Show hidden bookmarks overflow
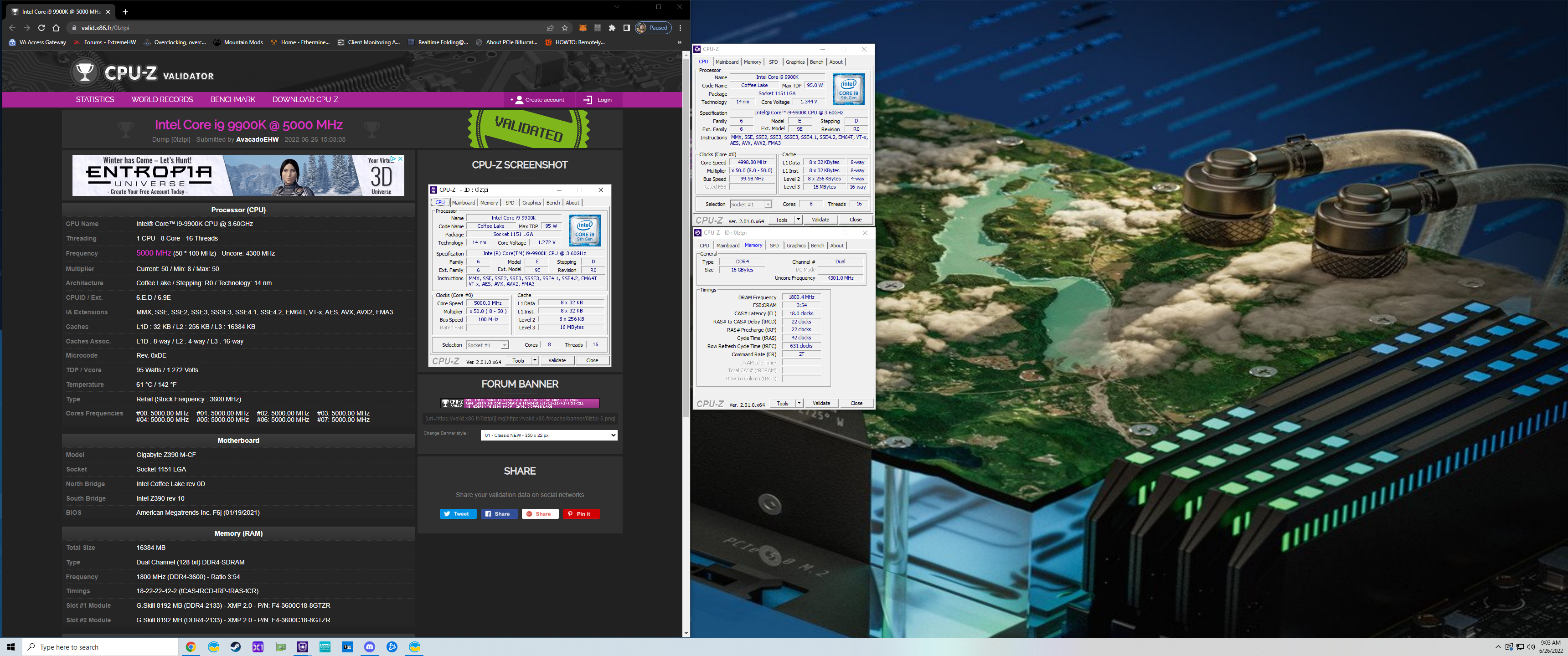Screen dimensions: 1568x656 679,42
